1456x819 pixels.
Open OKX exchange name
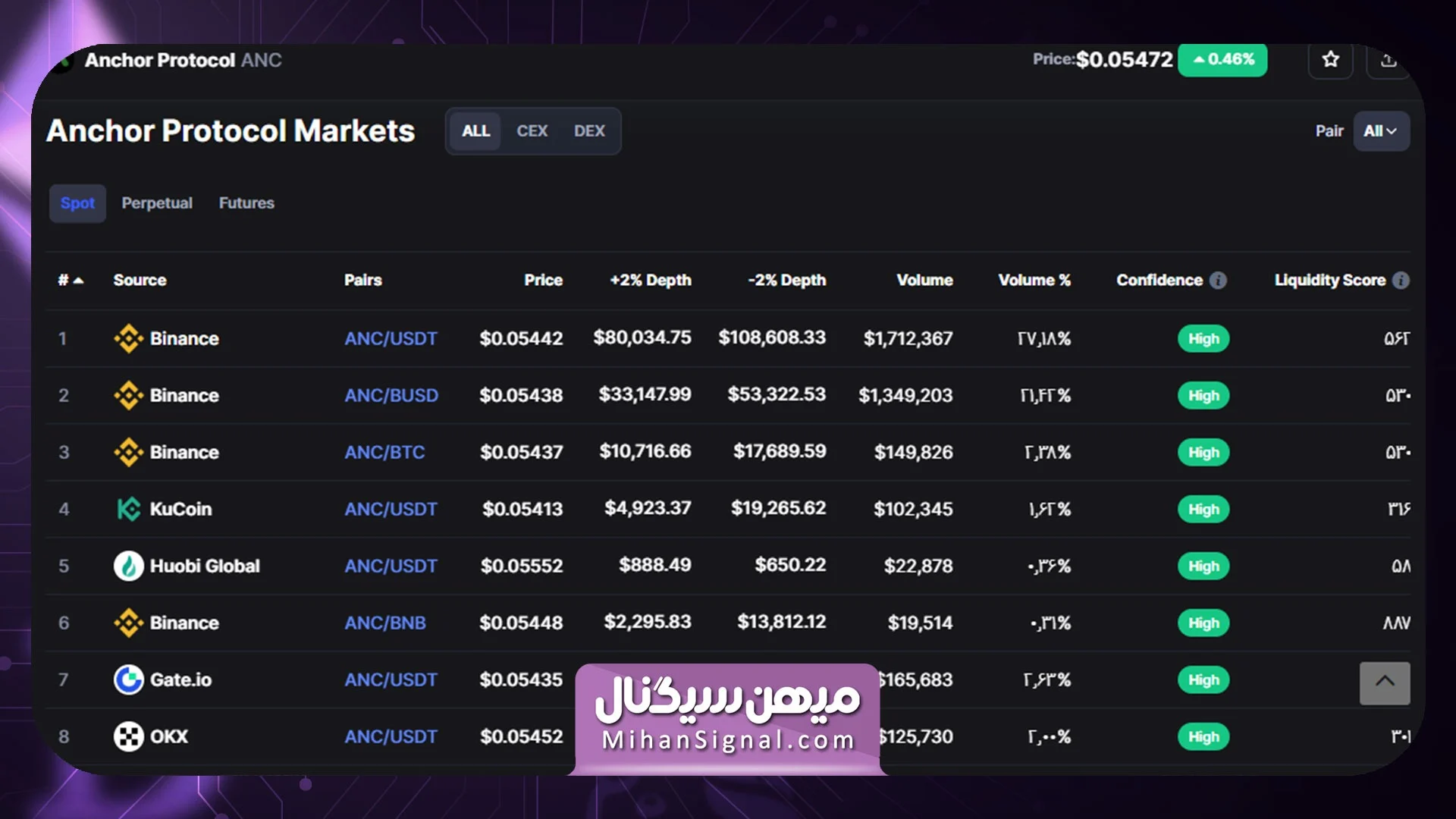tap(168, 737)
